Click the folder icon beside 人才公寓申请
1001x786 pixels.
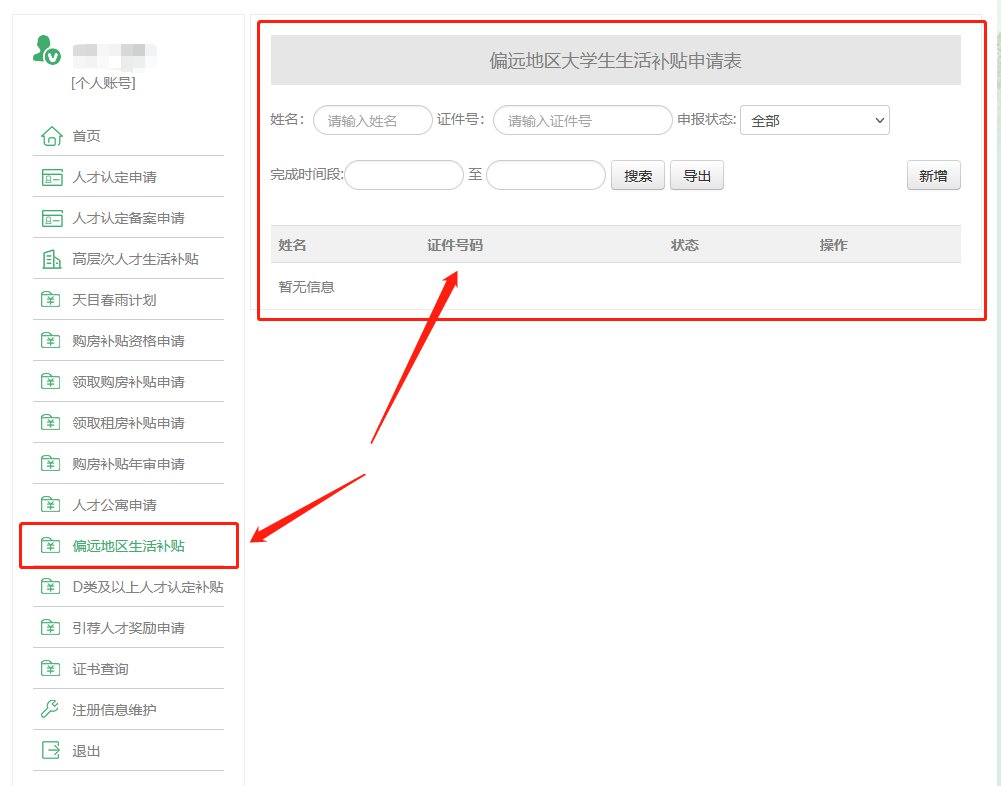(x=51, y=505)
